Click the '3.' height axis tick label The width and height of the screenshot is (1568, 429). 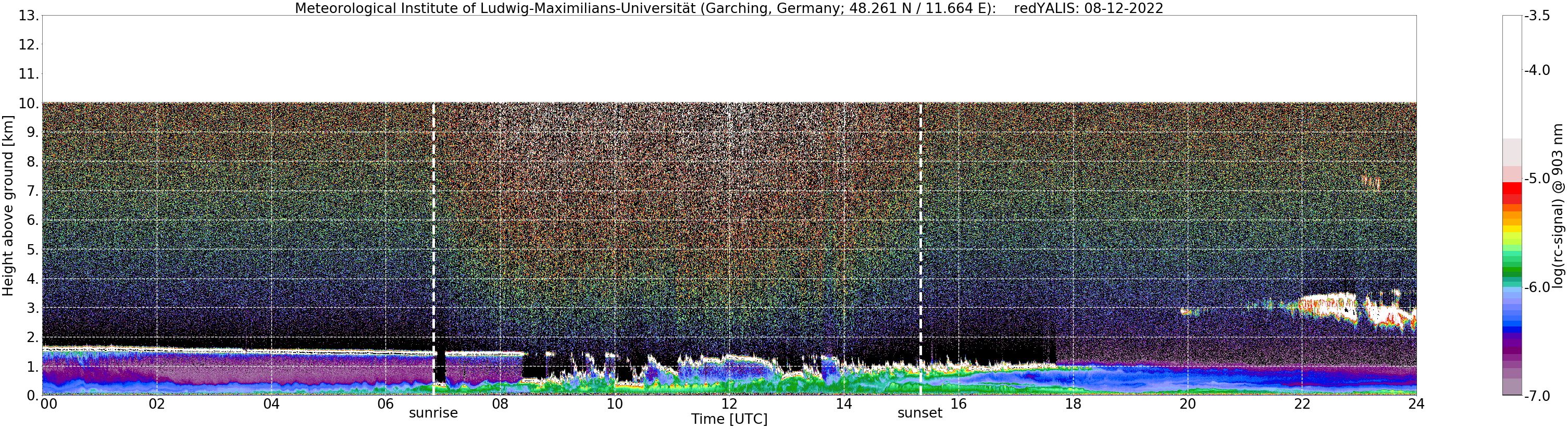(33, 309)
